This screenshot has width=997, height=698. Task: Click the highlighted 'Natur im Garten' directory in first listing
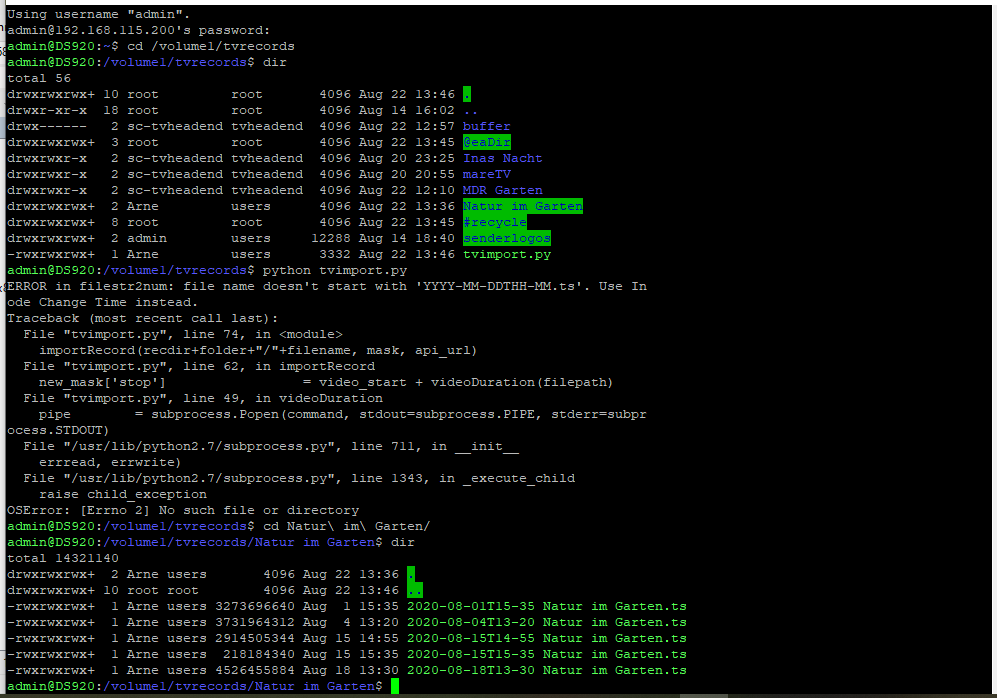point(523,206)
